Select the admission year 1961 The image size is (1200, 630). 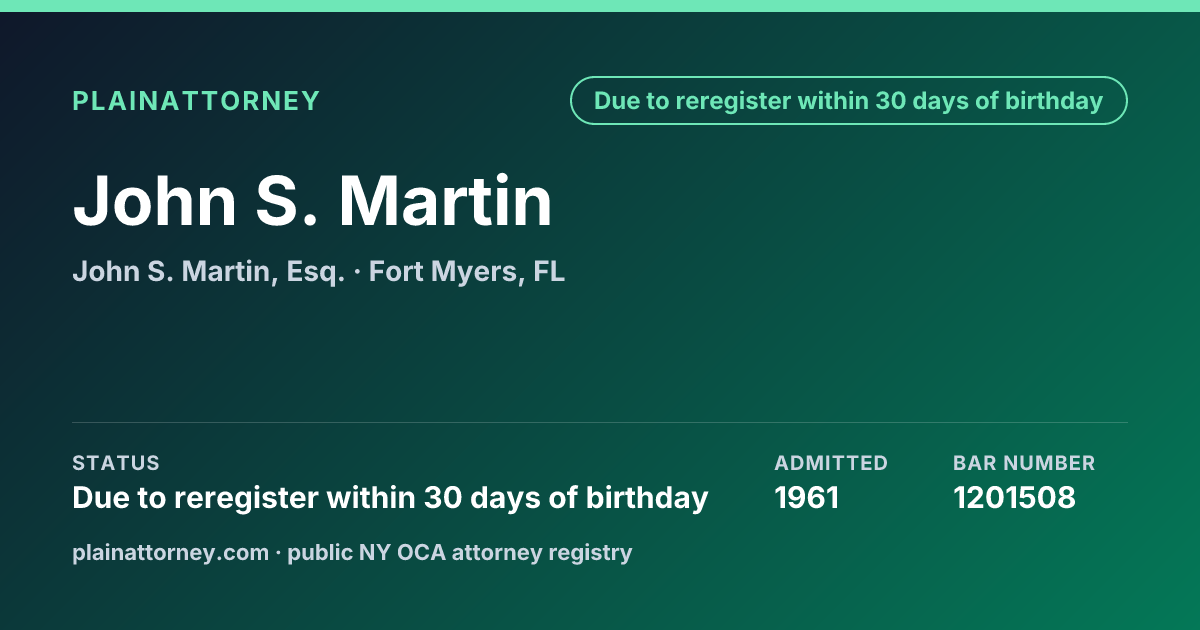click(x=807, y=497)
